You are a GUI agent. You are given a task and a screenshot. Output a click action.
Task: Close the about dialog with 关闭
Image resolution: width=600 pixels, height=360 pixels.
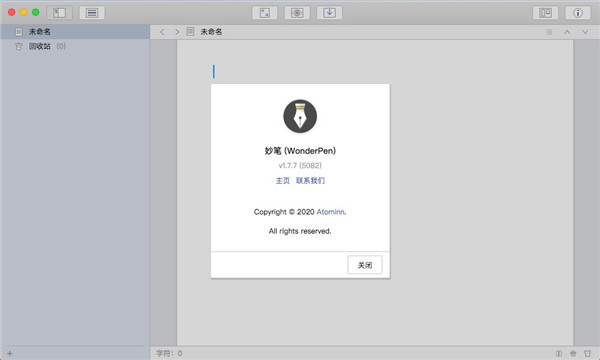pyautogui.click(x=365, y=265)
